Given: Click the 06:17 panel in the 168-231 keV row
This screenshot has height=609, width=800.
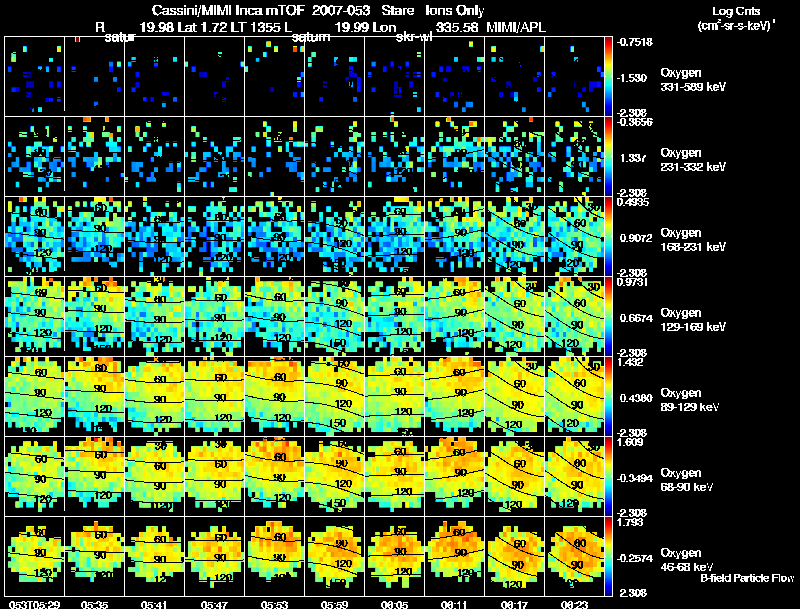Looking at the screenshot, I should pos(514,236).
